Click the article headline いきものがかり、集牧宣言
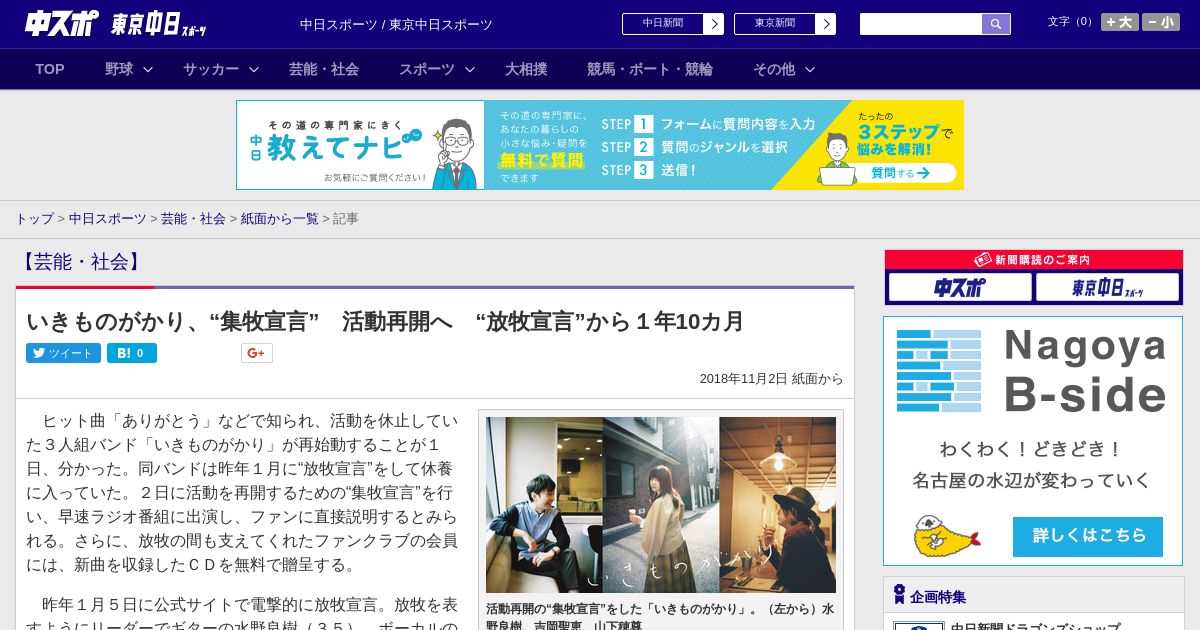This screenshot has width=1200, height=630. pyautogui.click(x=385, y=321)
